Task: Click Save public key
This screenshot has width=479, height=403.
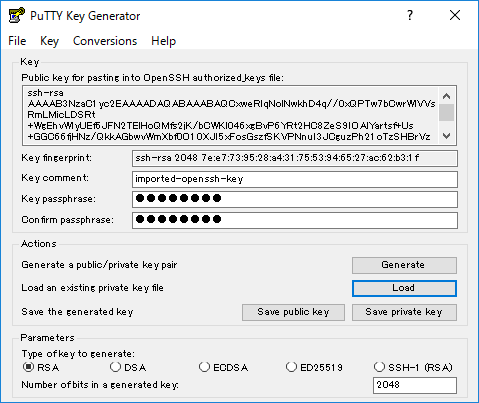Action: tap(293, 312)
